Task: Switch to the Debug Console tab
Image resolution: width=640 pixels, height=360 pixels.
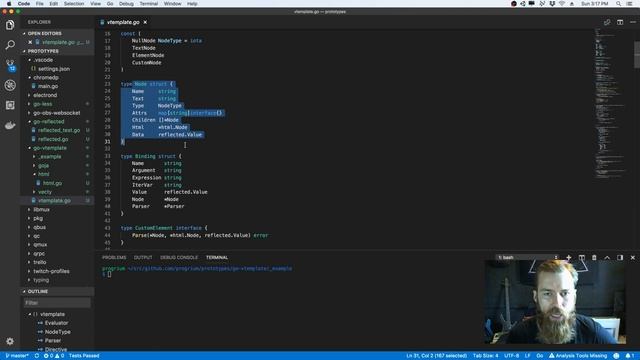Action: pyautogui.click(x=179, y=258)
